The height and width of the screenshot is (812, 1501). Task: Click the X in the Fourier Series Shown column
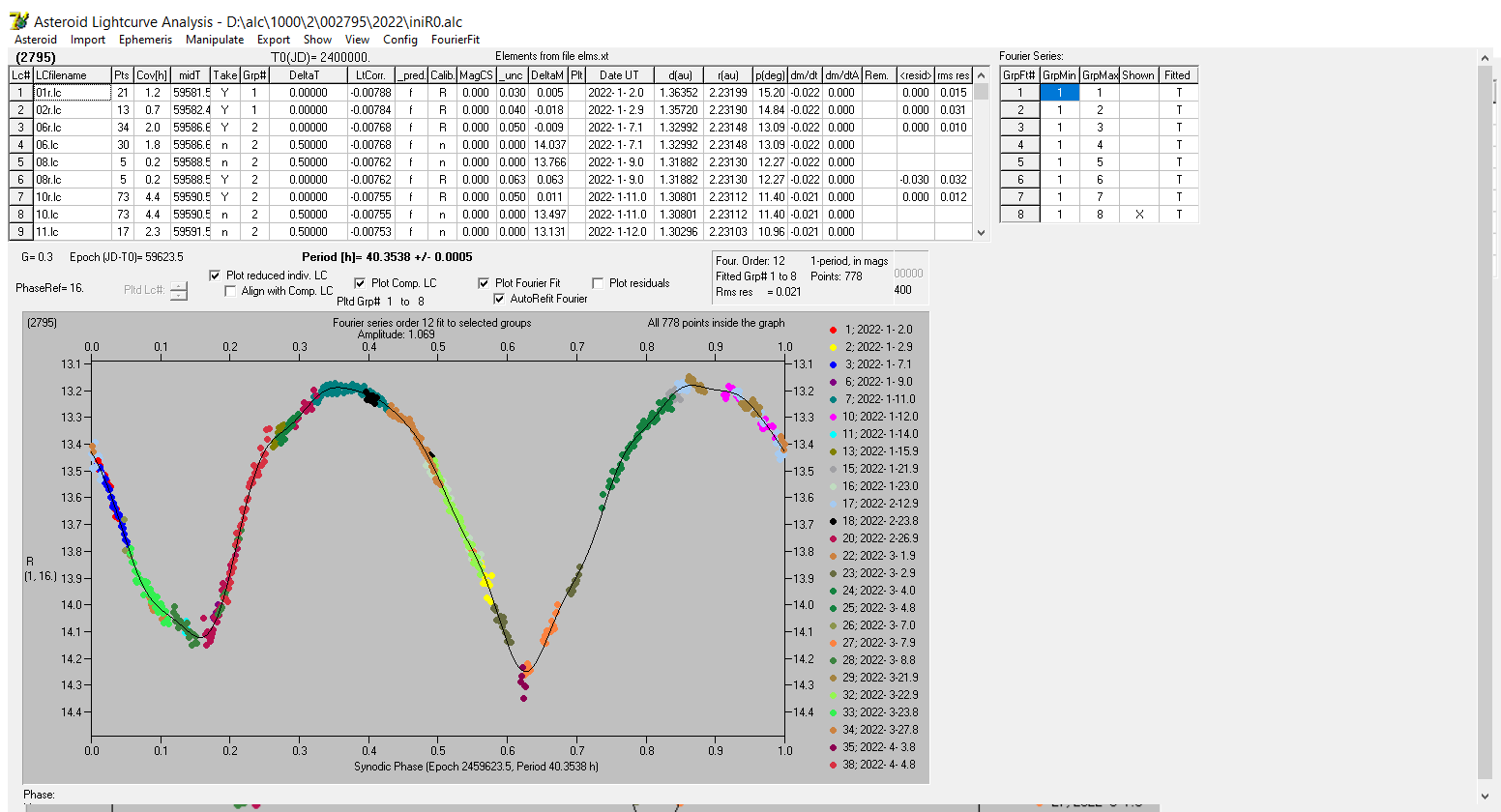point(1138,215)
